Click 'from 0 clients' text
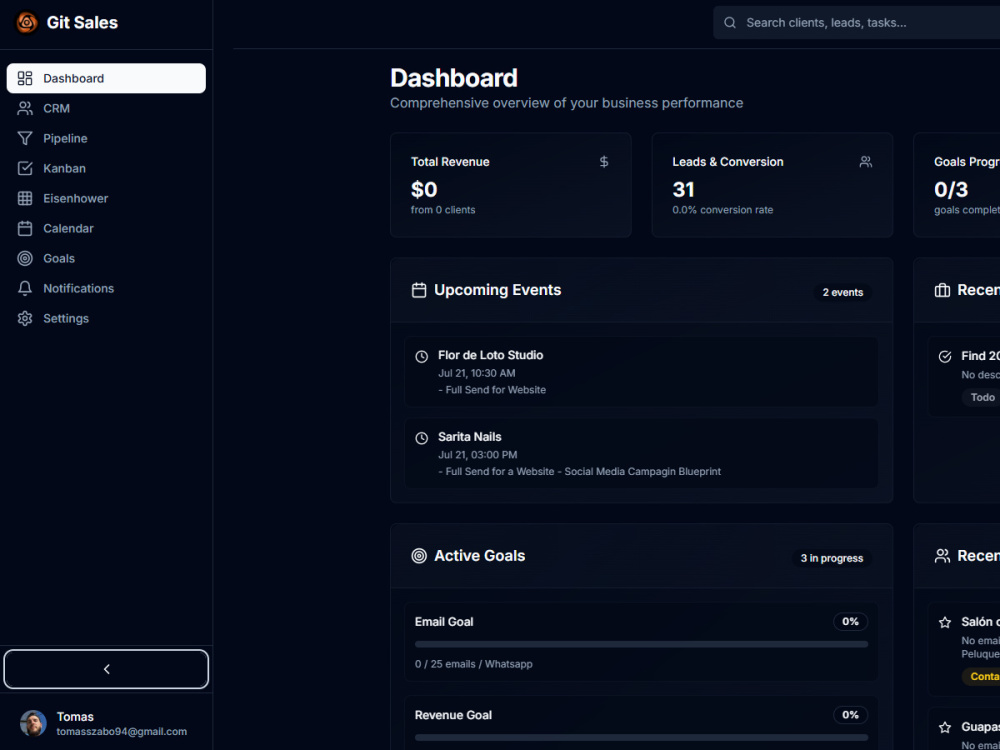Viewport: 1000px width, 750px height. pos(443,210)
